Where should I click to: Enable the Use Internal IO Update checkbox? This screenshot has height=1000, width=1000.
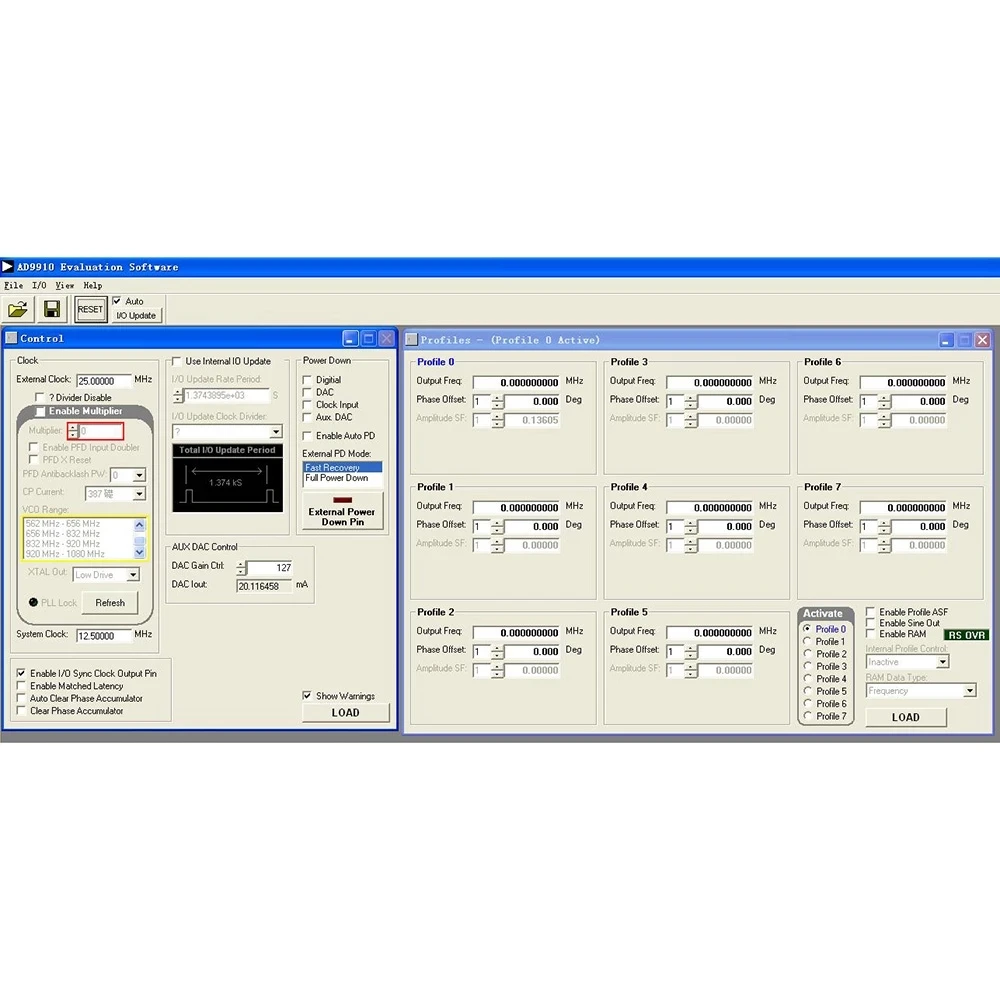[x=177, y=361]
